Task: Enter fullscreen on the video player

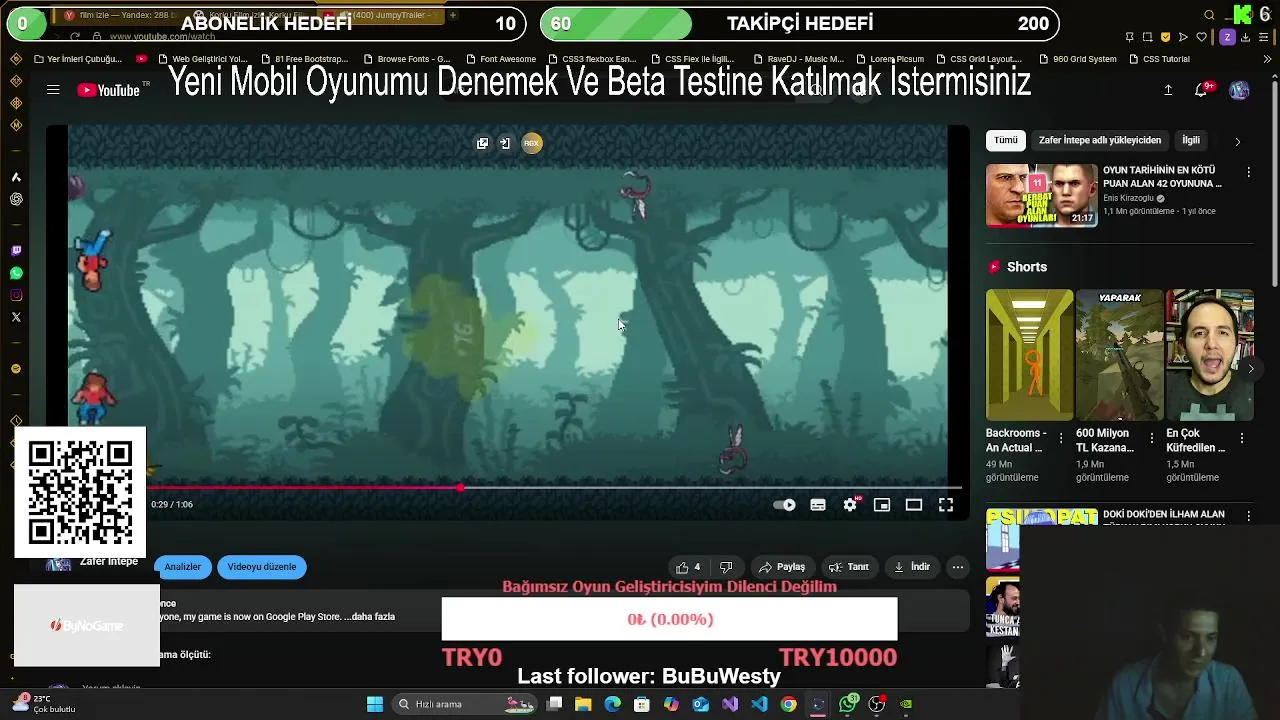Action: (x=946, y=505)
